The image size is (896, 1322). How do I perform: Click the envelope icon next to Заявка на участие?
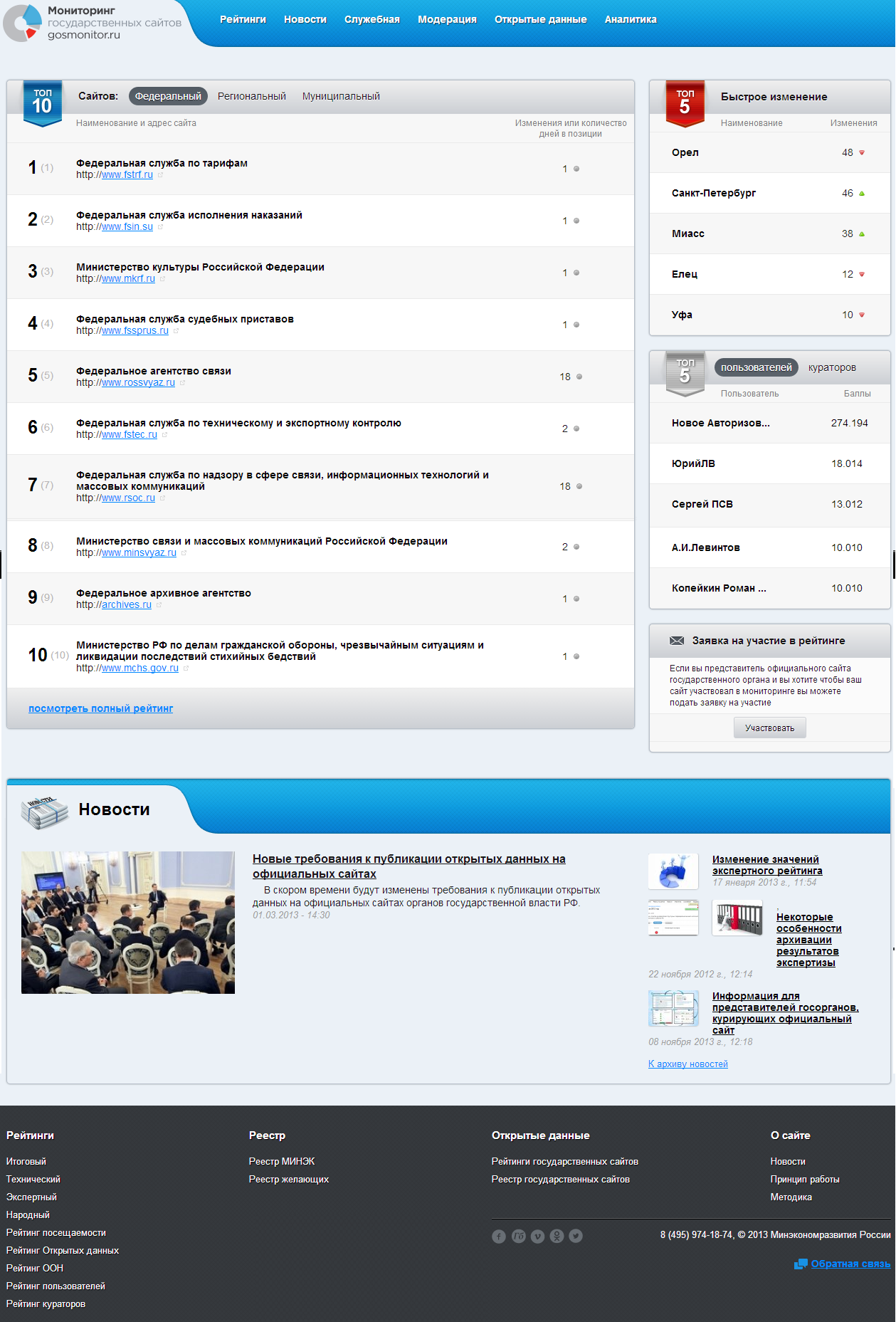(677, 641)
